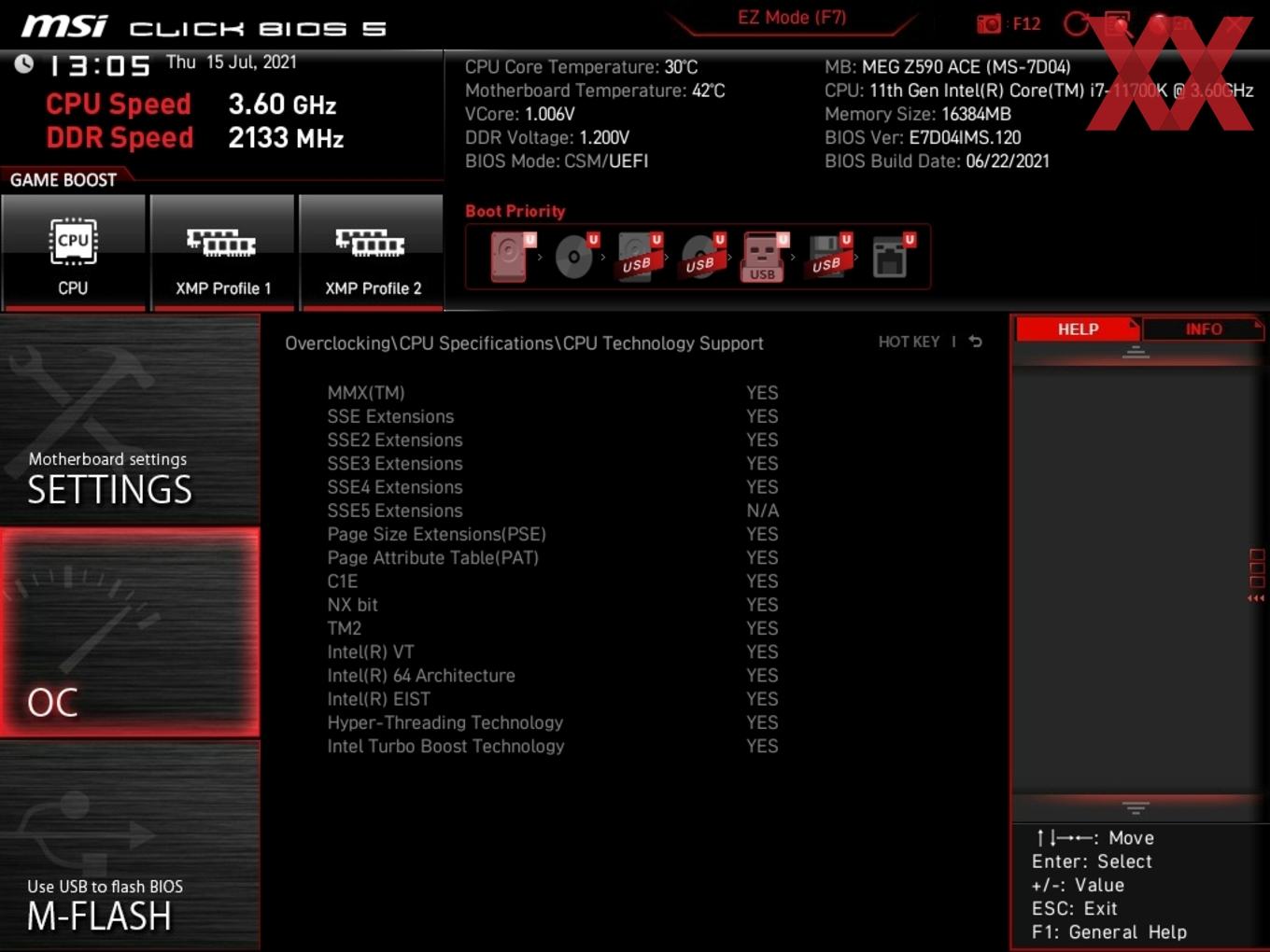Open the OC overclocking menu
This screenshot has height=952, width=1270.
[x=130, y=633]
